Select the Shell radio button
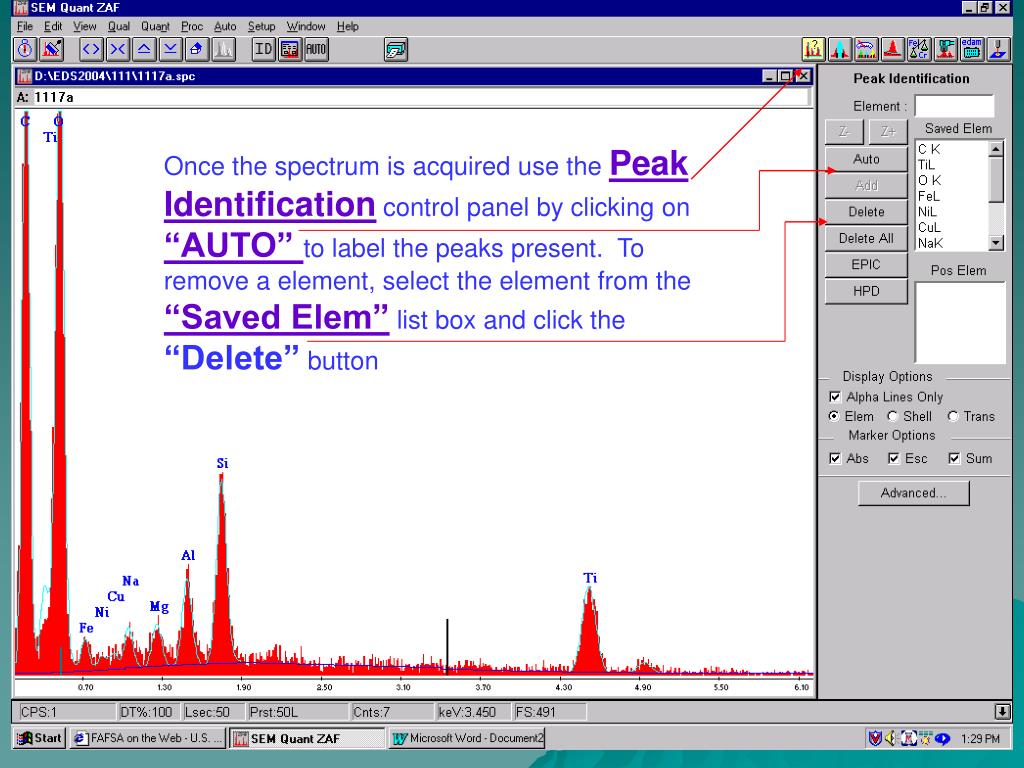The height and width of the screenshot is (768, 1024). [893, 417]
